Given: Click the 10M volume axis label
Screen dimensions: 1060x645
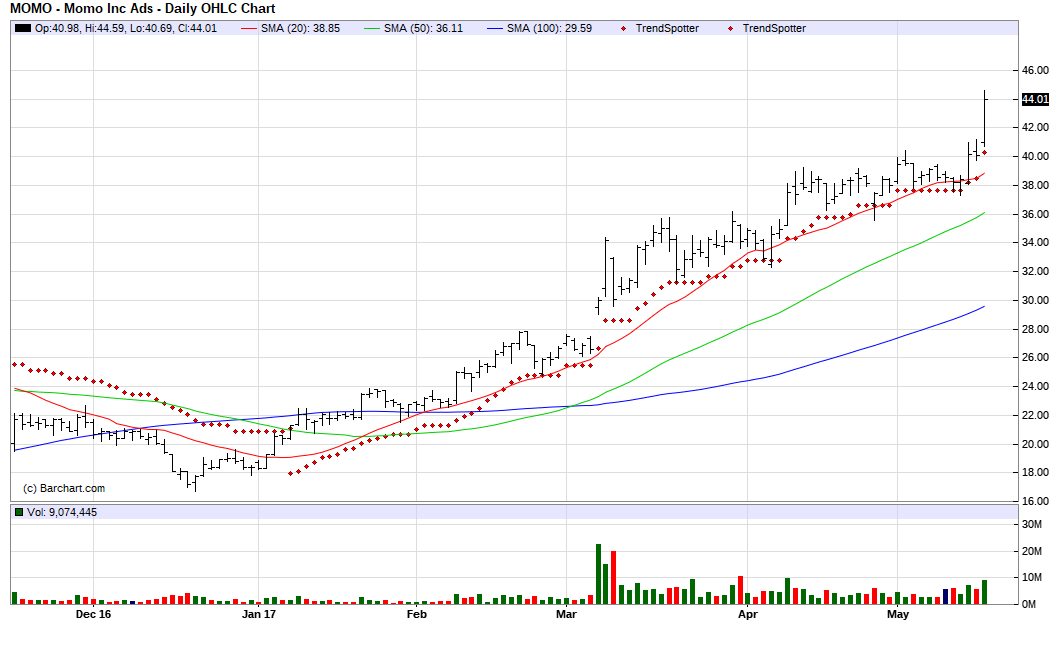Looking at the screenshot, I should (1032, 577).
